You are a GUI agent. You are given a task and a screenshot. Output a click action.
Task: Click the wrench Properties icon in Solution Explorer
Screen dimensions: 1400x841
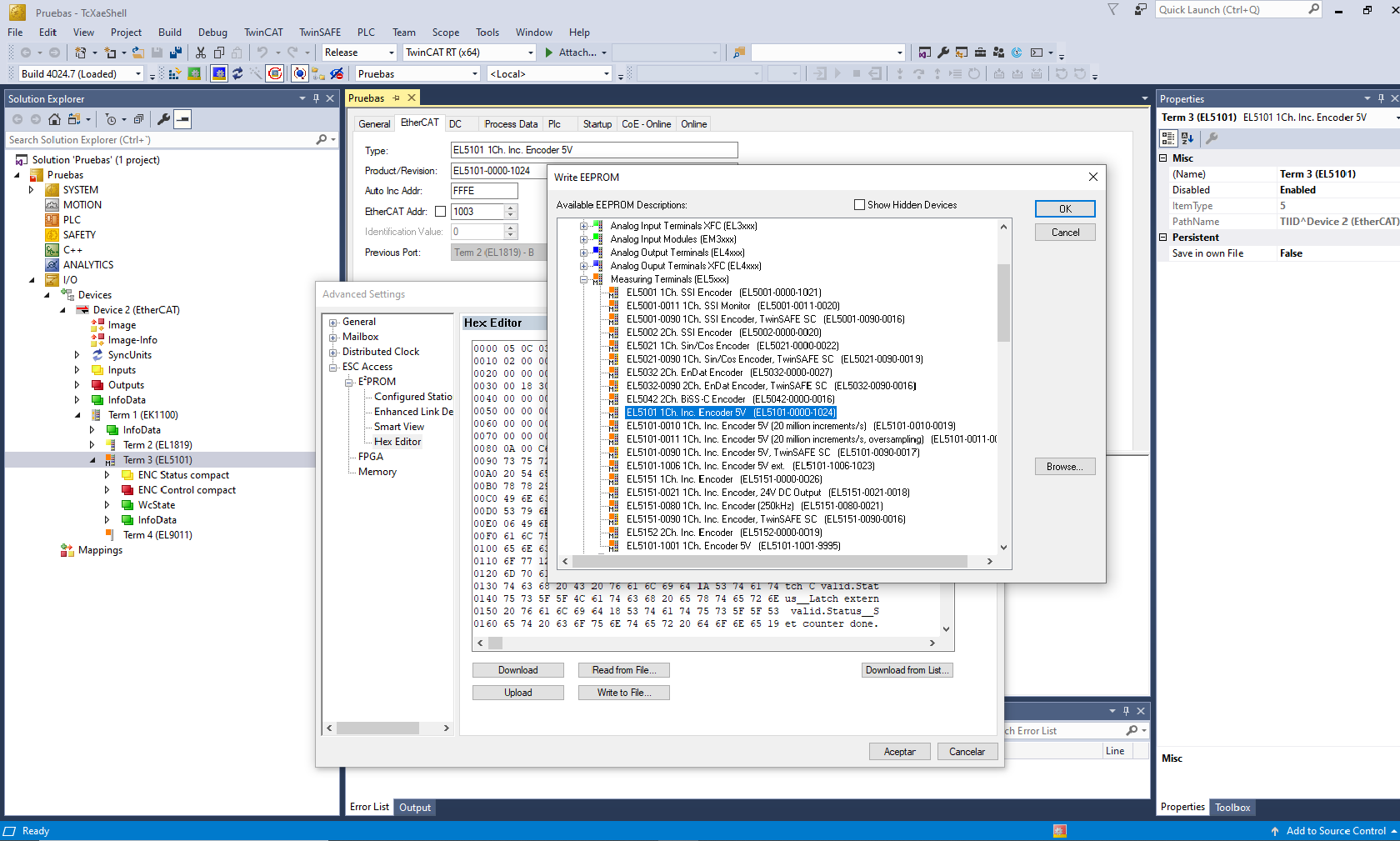point(164,119)
